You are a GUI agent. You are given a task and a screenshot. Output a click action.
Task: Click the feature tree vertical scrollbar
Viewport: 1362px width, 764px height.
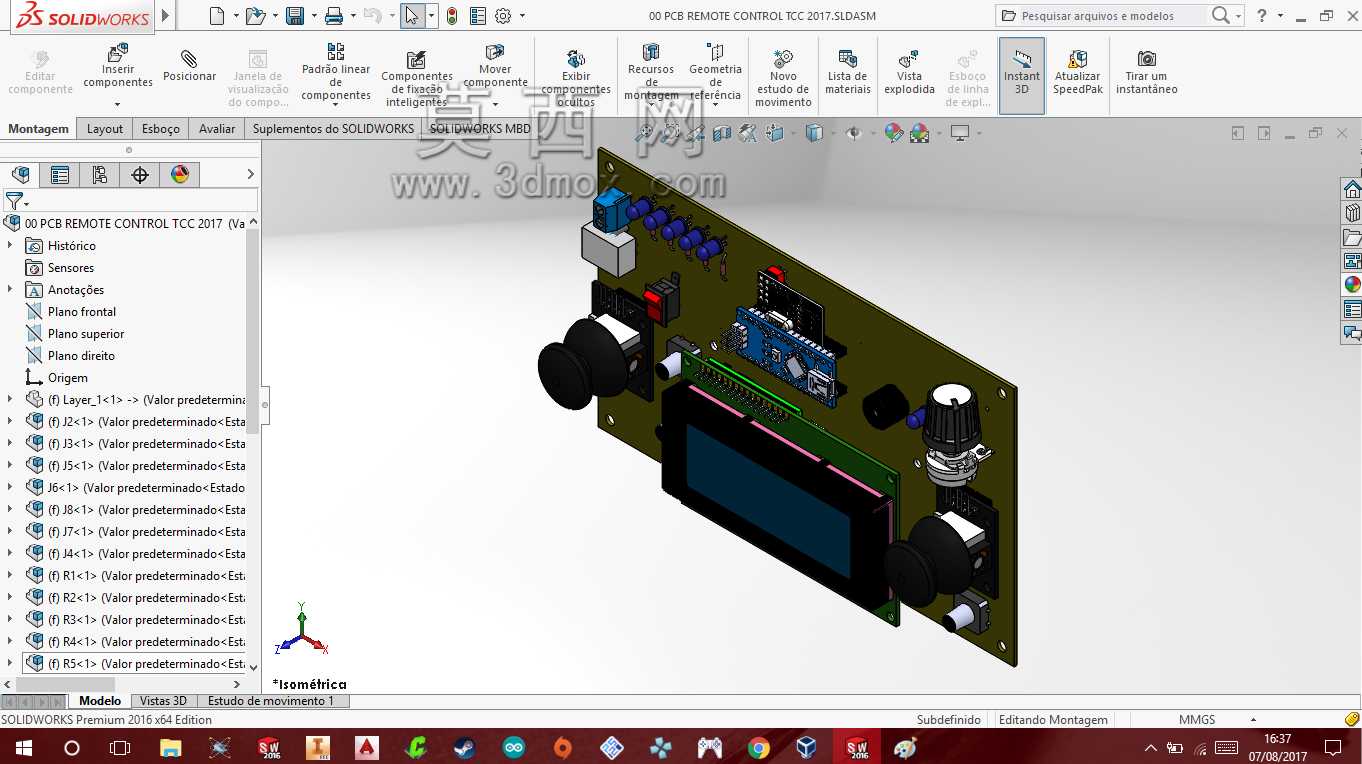point(253,330)
